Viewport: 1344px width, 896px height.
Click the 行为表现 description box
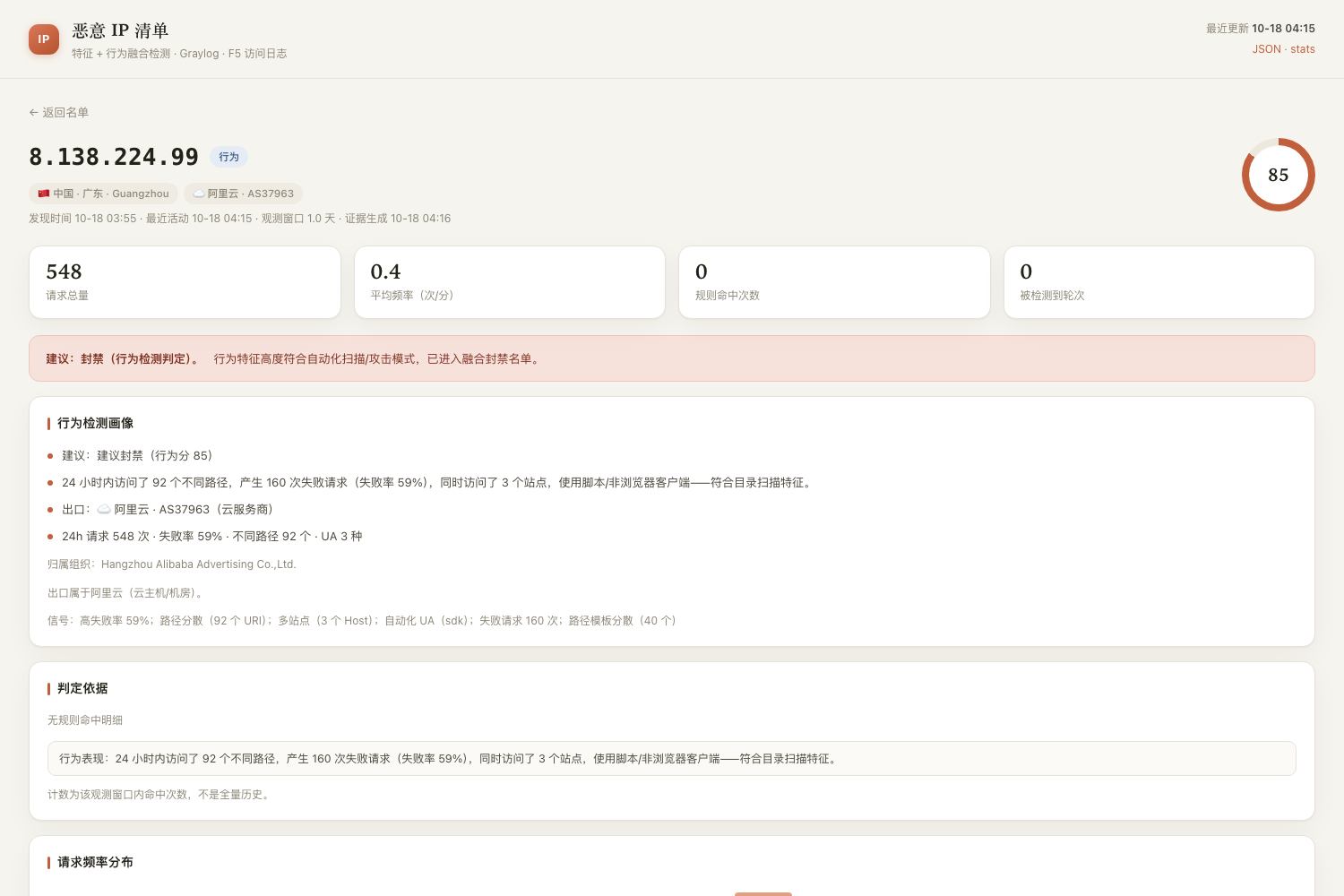pyautogui.click(x=672, y=758)
